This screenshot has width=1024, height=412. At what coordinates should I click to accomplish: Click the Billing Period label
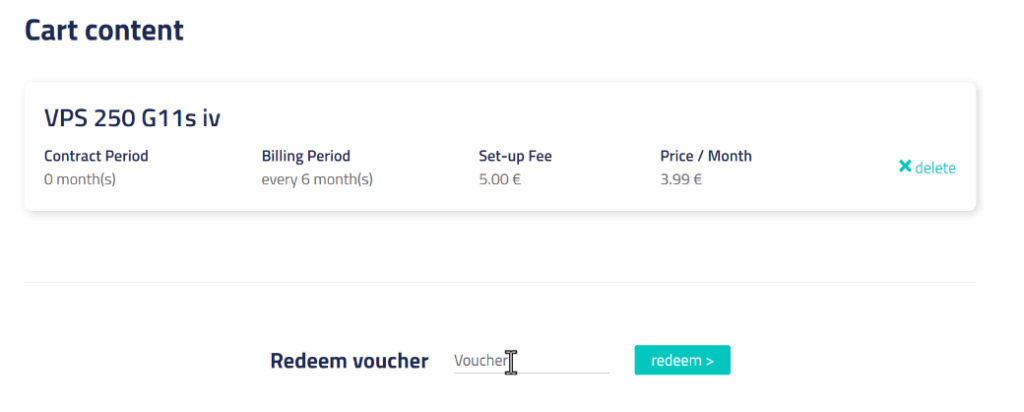(306, 156)
